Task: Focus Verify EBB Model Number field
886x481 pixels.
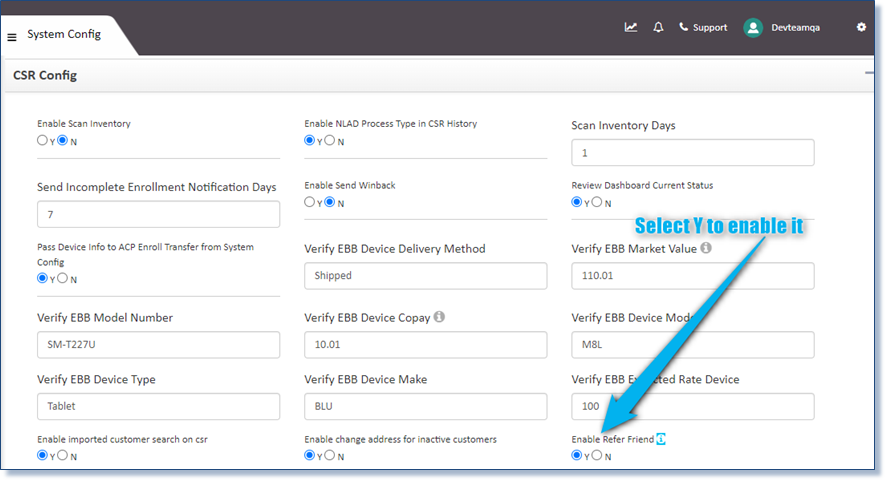Action: (158, 345)
